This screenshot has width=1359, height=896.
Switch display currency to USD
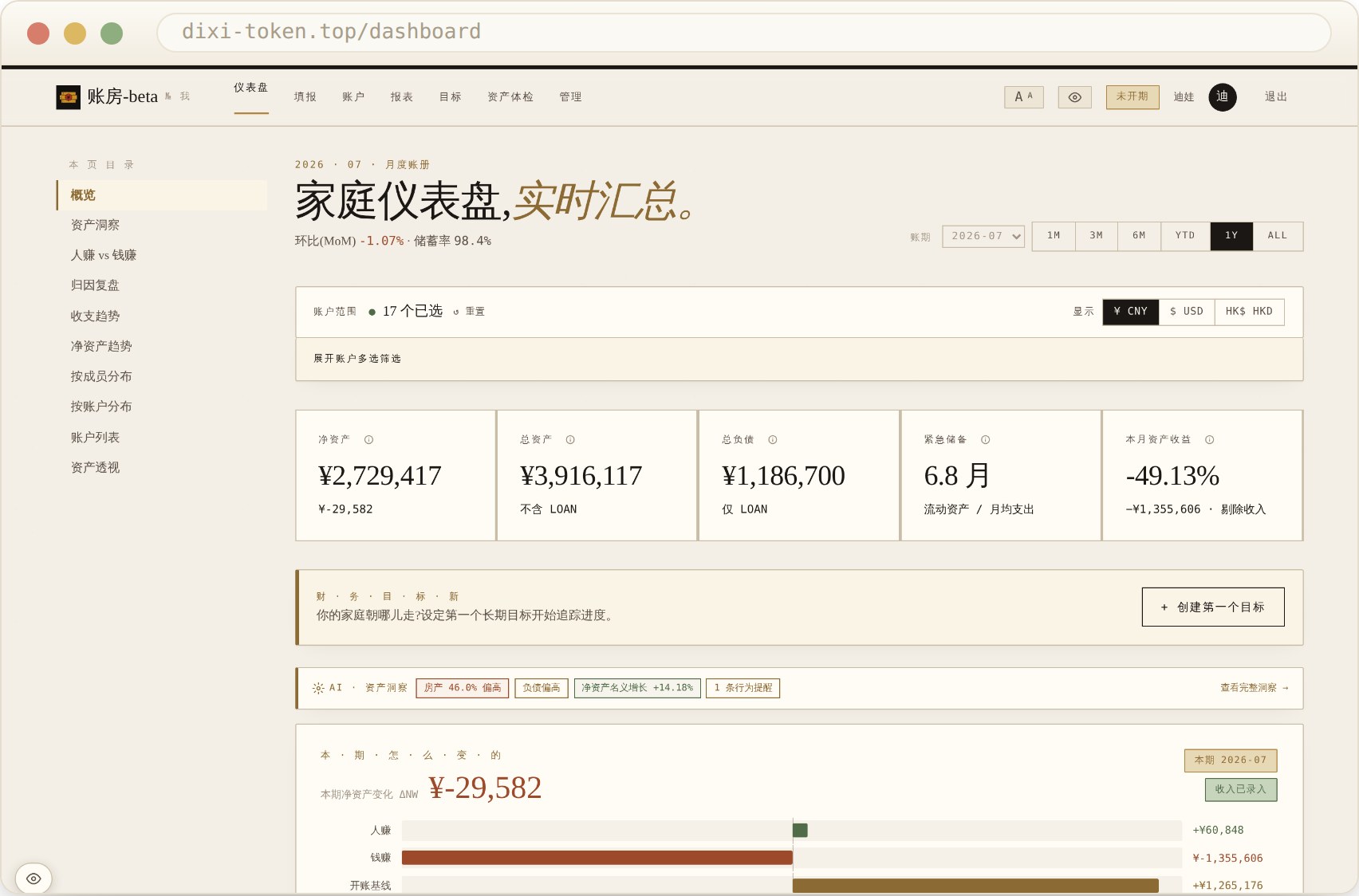click(1186, 312)
